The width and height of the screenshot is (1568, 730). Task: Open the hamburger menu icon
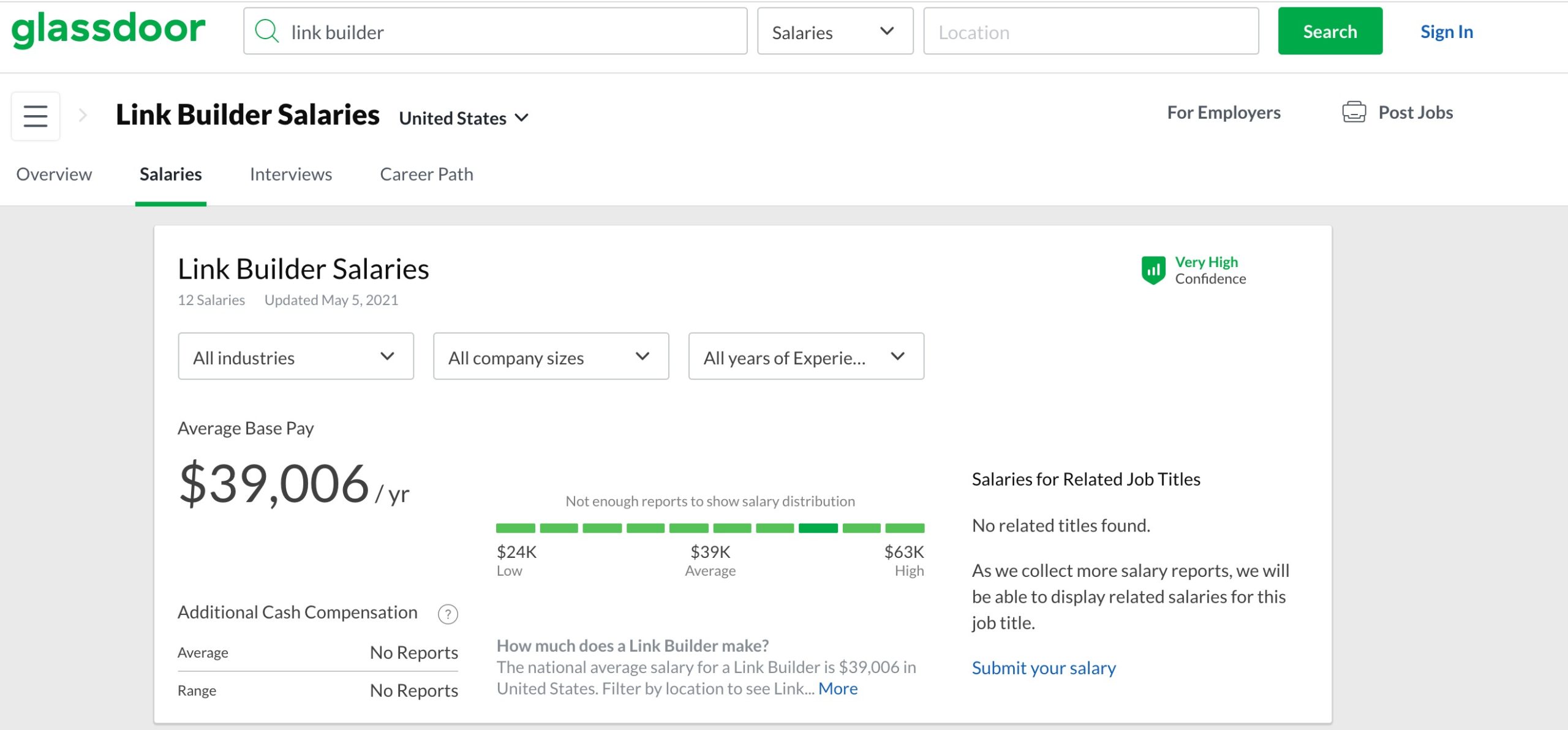[36, 116]
